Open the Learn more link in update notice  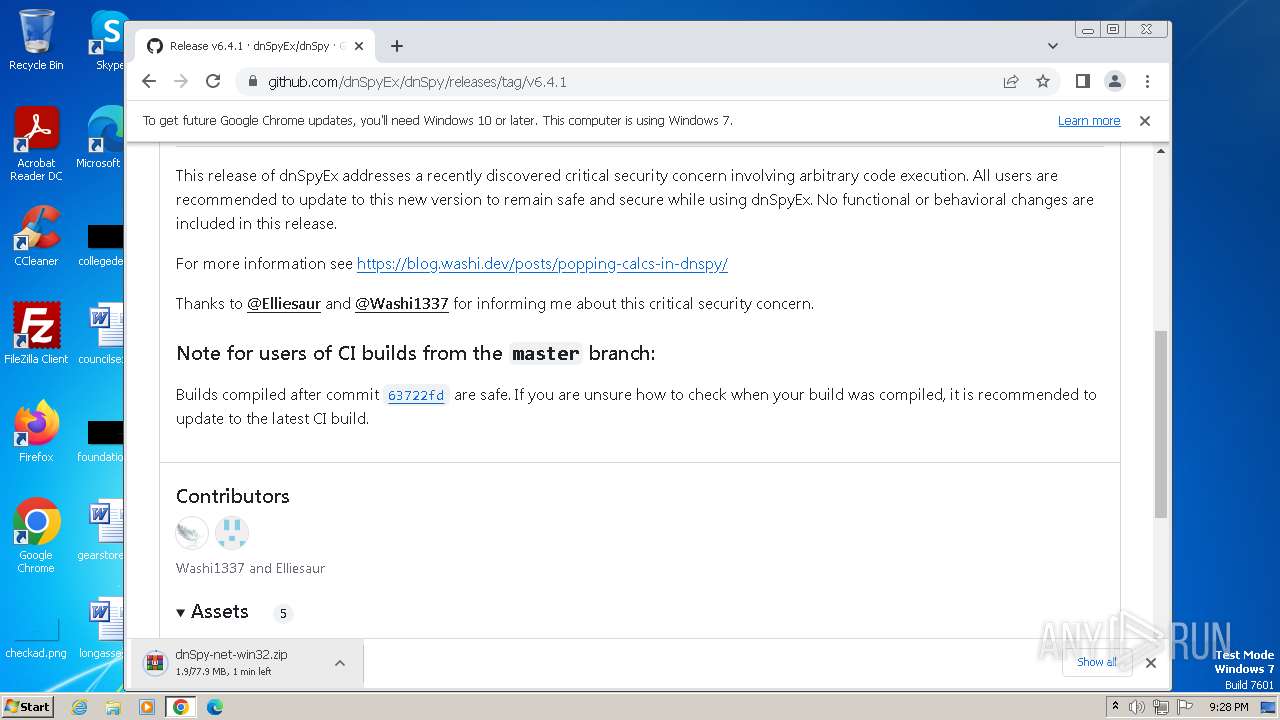pyautogui.click(x=1089, y=121)
